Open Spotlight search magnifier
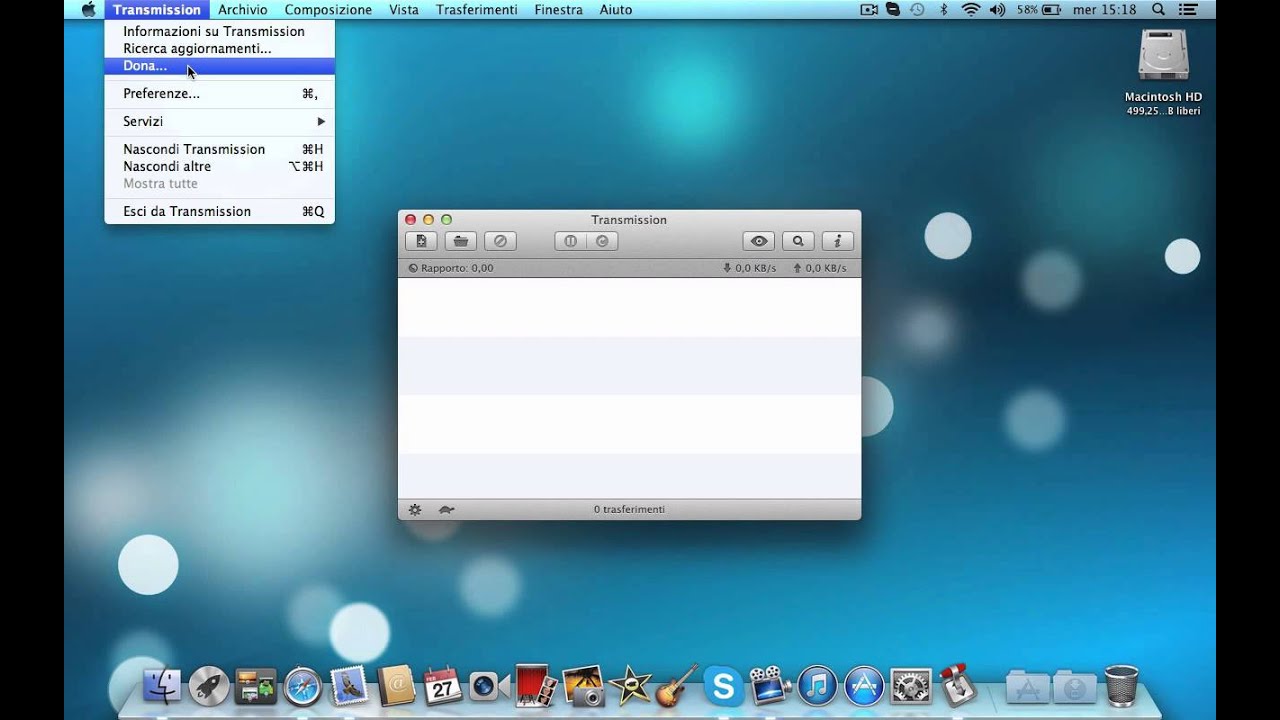Screen dimensions: 1280x720 1158,9
